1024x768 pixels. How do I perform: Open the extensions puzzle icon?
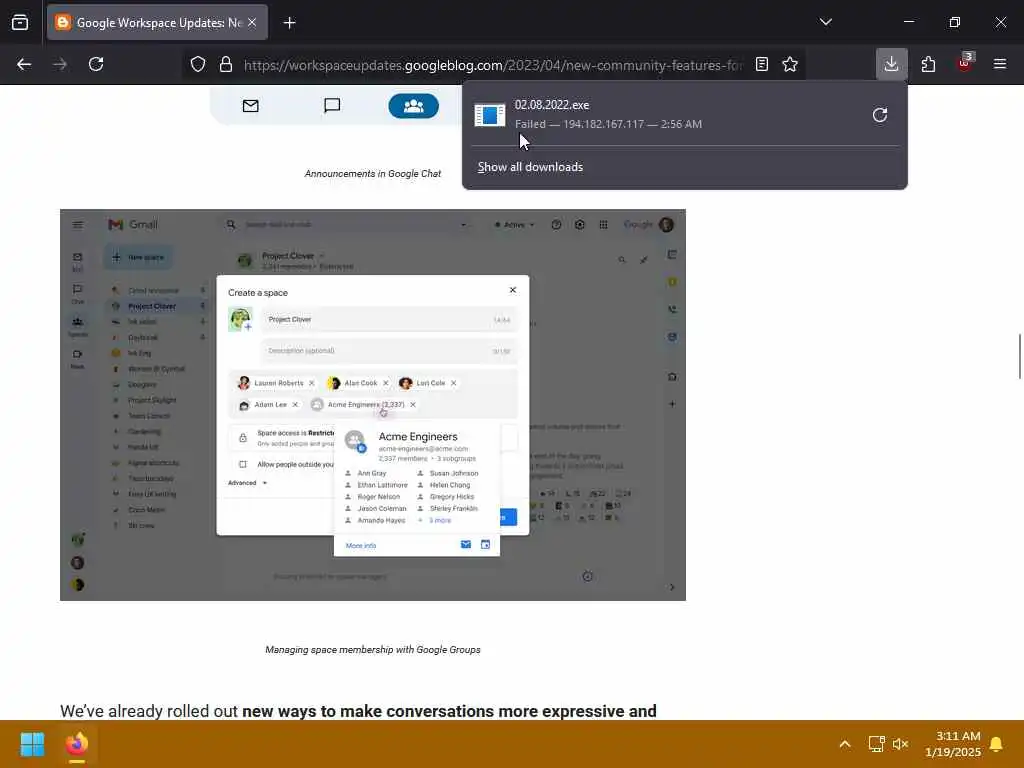coord(928,64)
